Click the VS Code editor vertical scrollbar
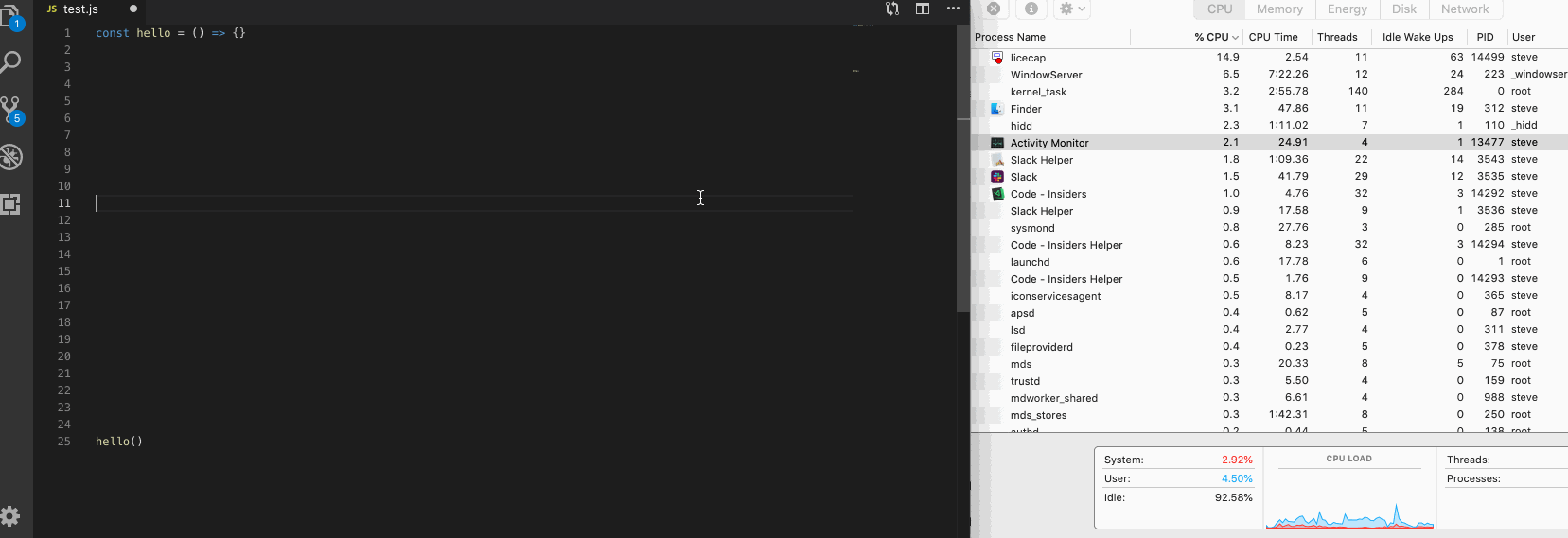This screenshot has height=538, width=1568. point(963,167)
